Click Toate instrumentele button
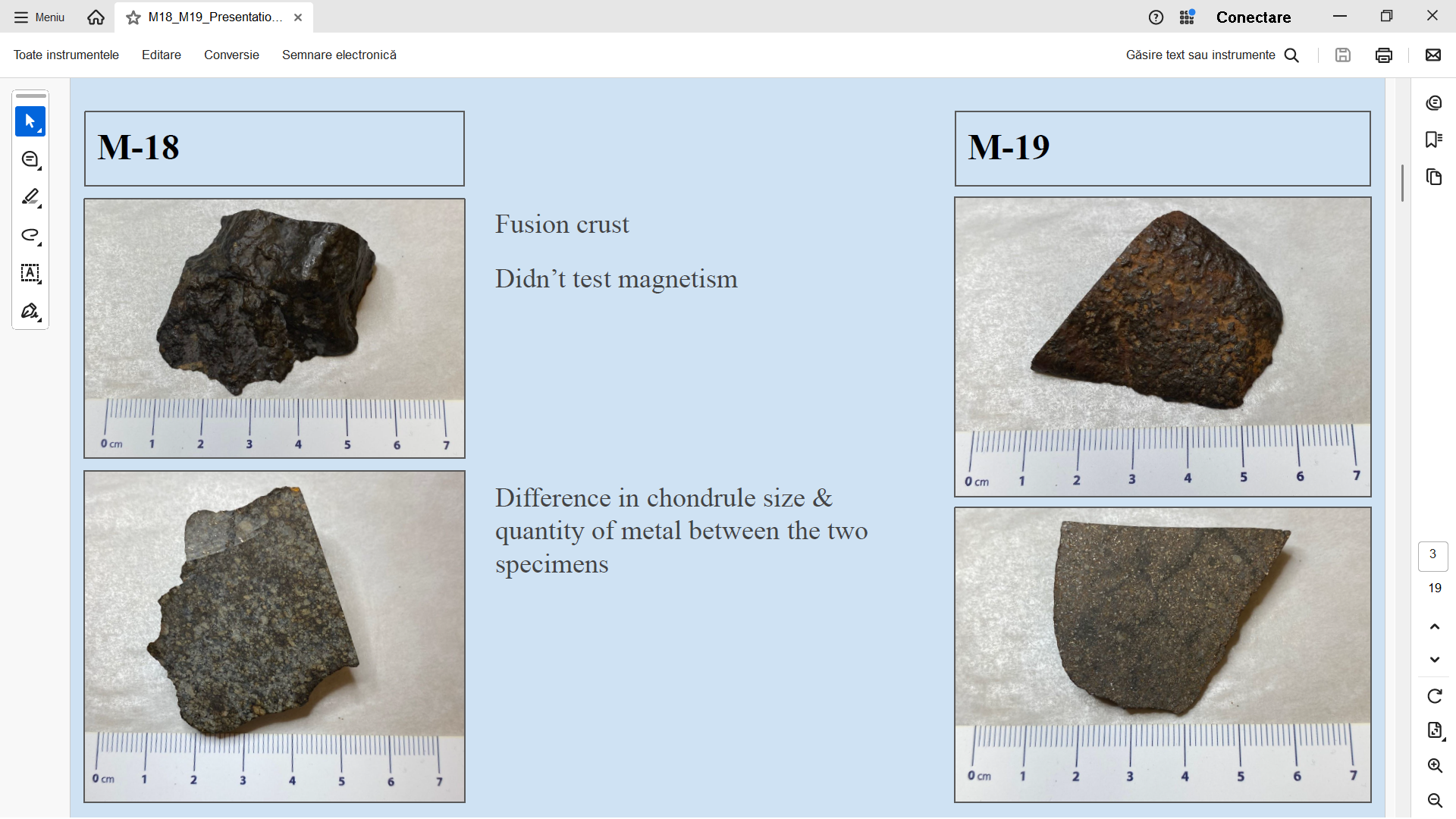 (66, 55)
